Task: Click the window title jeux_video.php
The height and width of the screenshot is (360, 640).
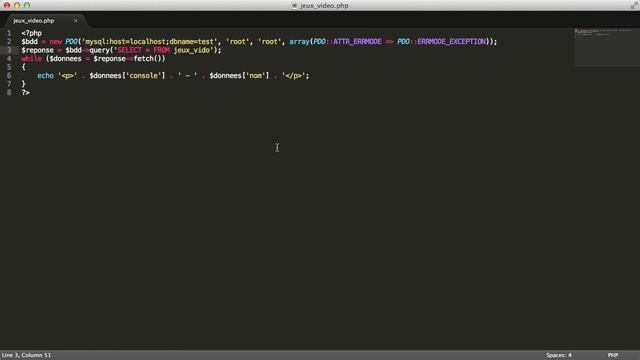Action: pyautogui.click(x=324, y=6)
